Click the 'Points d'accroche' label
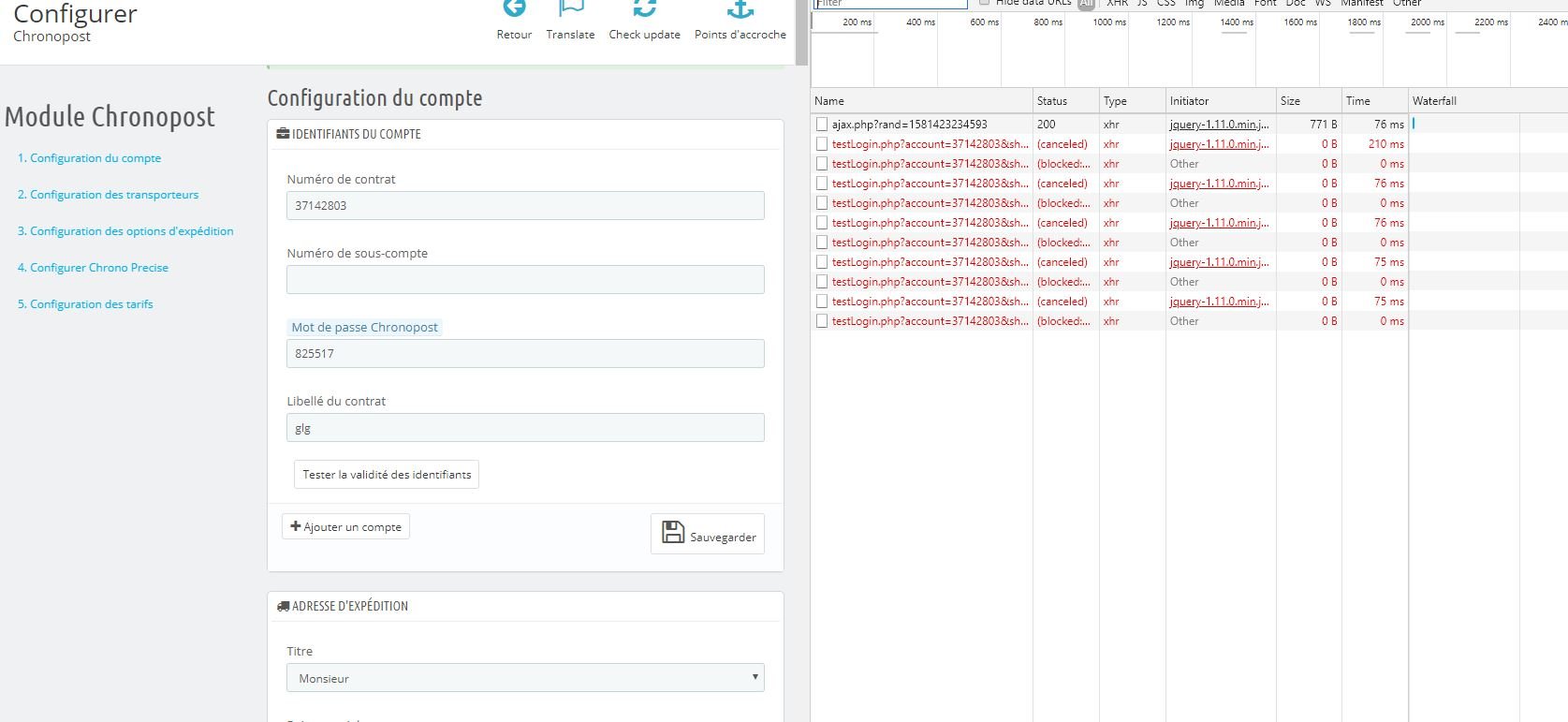The image size is (1568, 722). tap(740, 35)
